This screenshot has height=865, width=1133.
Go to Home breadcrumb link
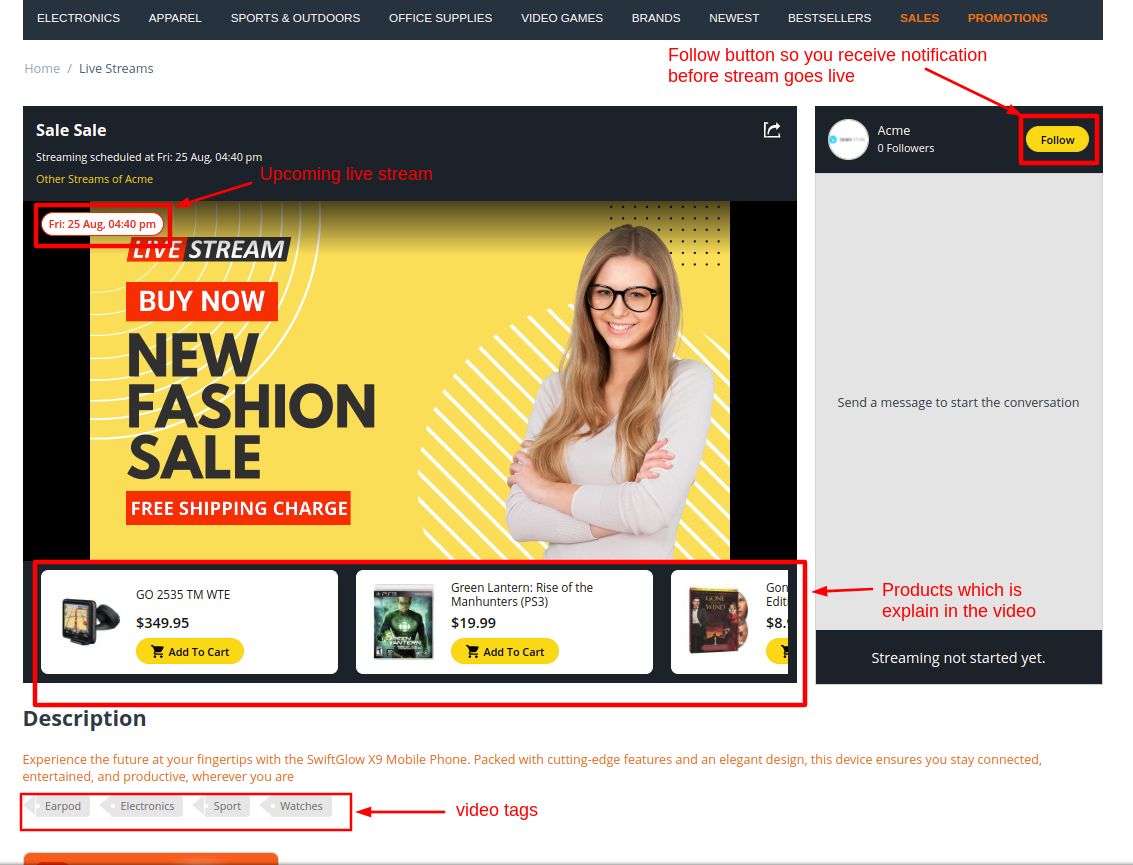(x=42, y=68)
